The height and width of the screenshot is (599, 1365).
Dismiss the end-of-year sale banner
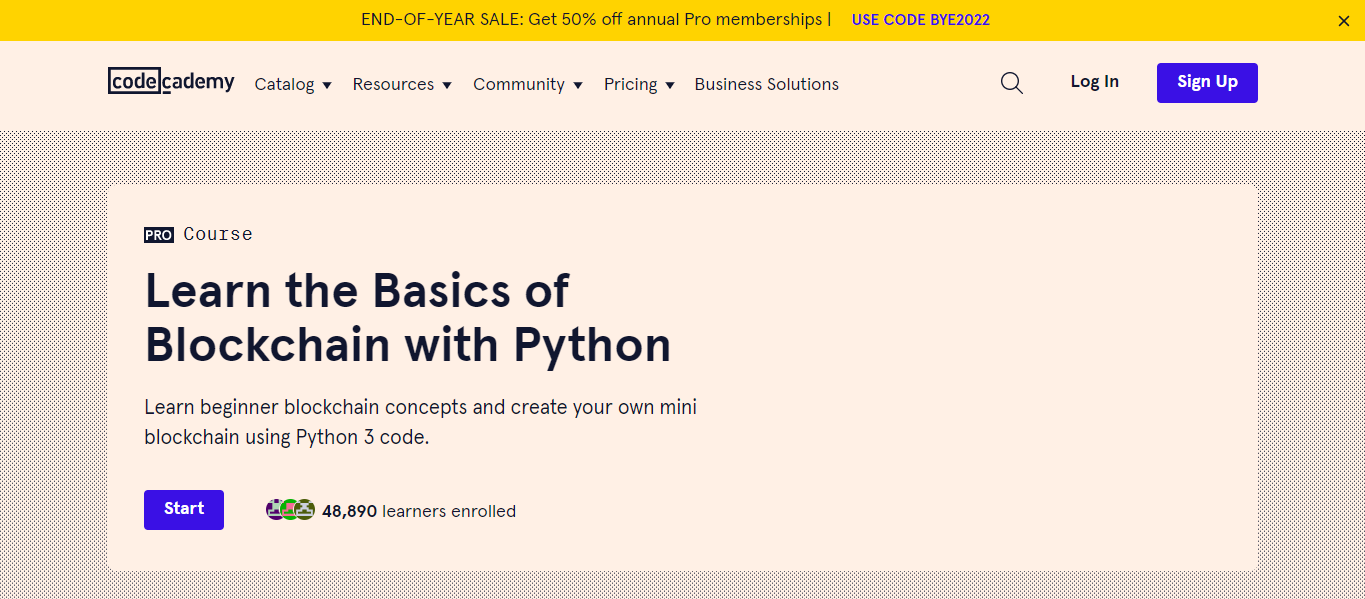click(x=1343, y=21)
